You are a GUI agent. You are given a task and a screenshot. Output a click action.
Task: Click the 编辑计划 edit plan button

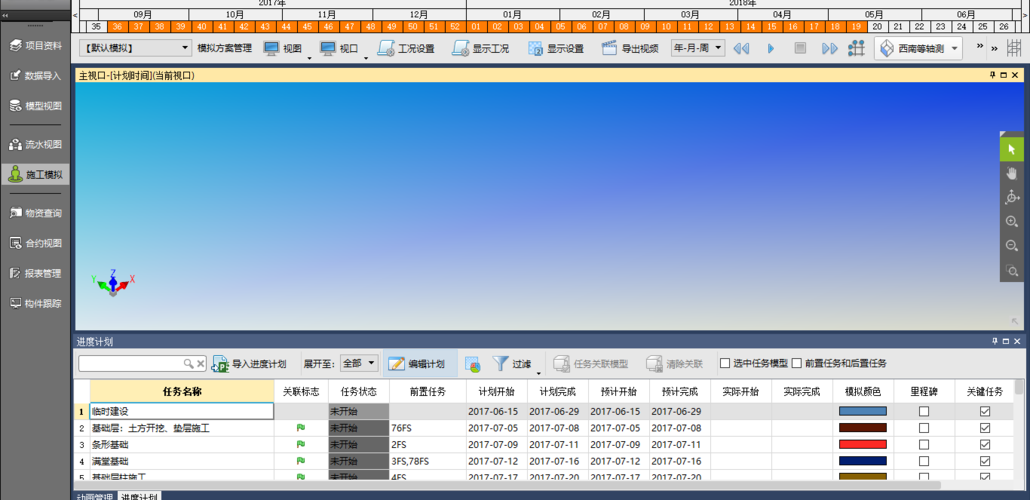point(417,364)
